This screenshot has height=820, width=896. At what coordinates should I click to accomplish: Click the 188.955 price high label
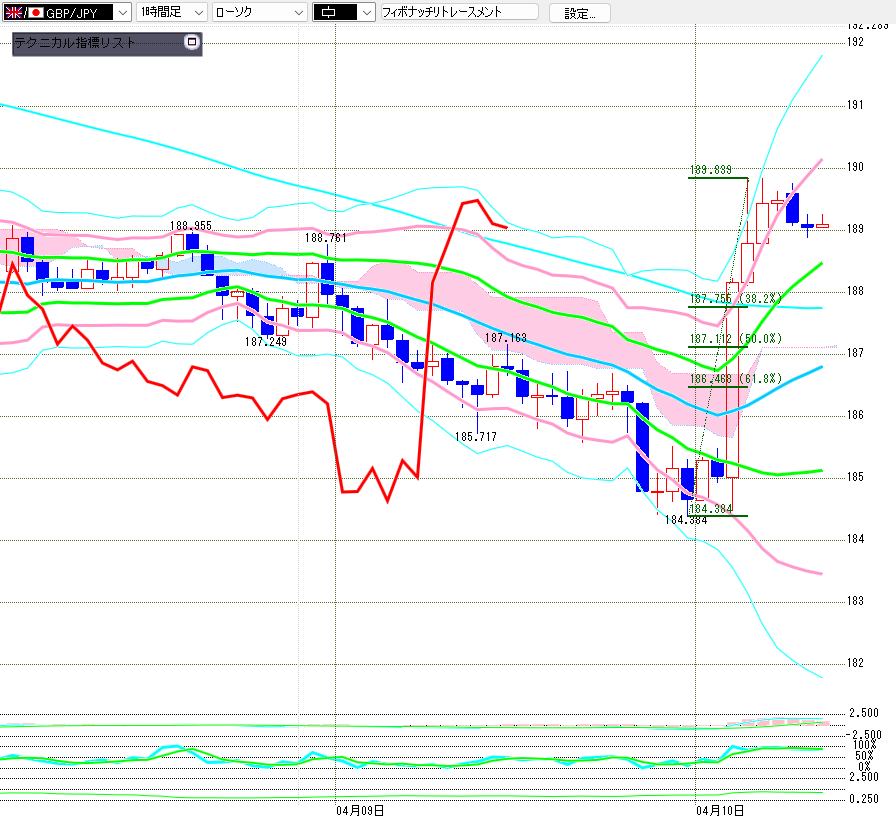pos(191,226)
